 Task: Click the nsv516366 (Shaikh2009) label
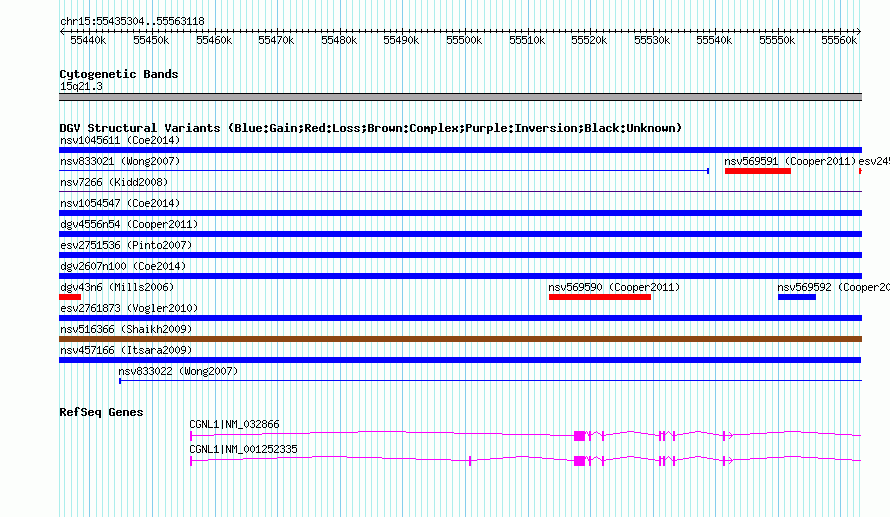pos(126,329)
